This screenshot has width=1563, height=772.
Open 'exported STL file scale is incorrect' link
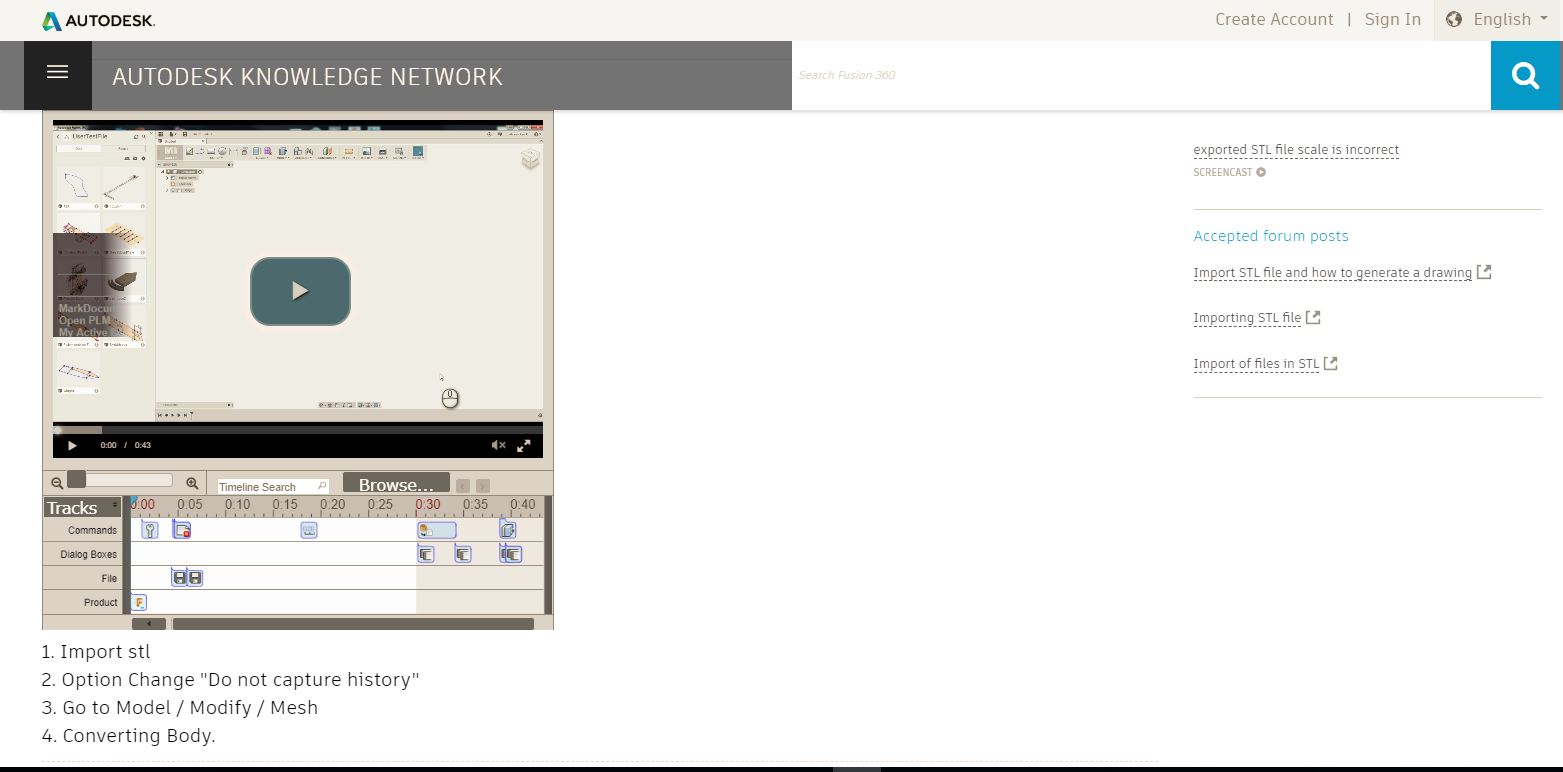[1296, 150]
